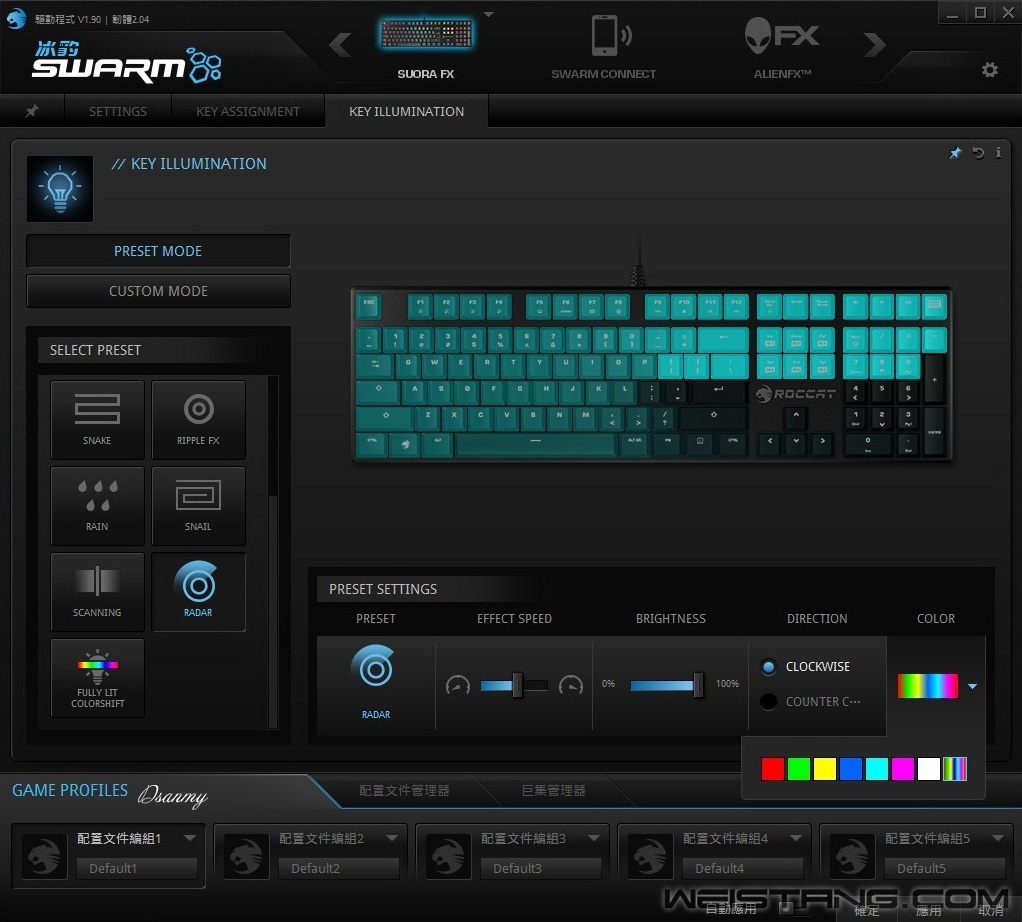Image resolution: width=1022 pixels, height=922 pixels.
Task: Select the Scanning preset
Action: tap(97, 592)
